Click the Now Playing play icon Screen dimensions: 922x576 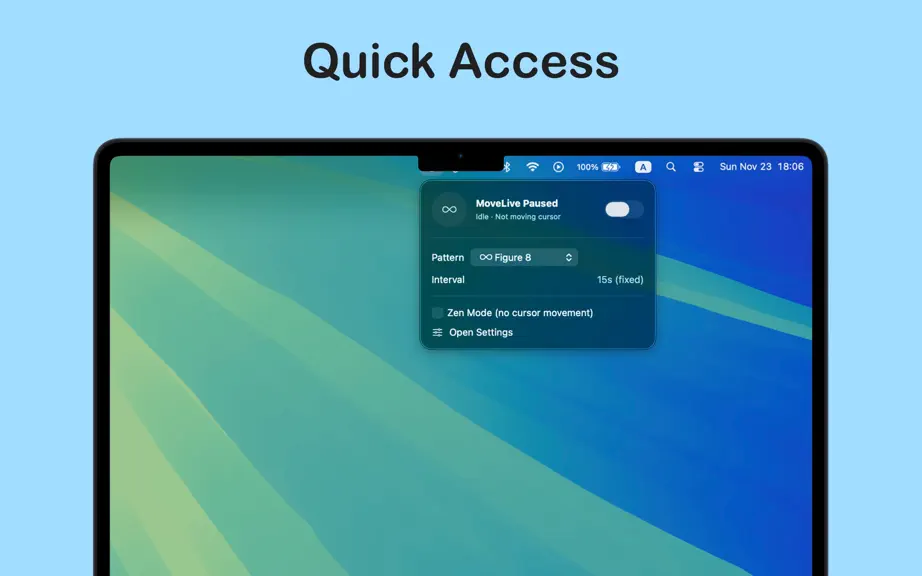[559, 167]
